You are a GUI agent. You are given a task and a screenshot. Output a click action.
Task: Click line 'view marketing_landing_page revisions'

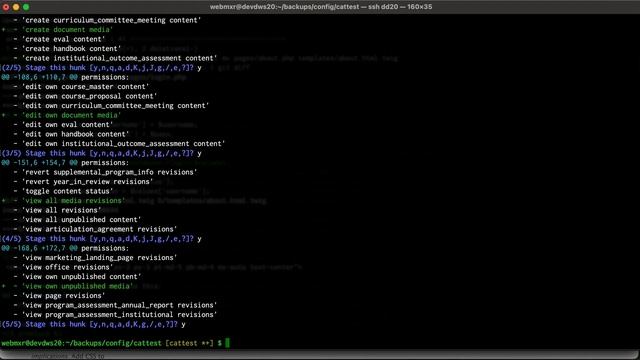pyautogui.click(x=95, y=258)
